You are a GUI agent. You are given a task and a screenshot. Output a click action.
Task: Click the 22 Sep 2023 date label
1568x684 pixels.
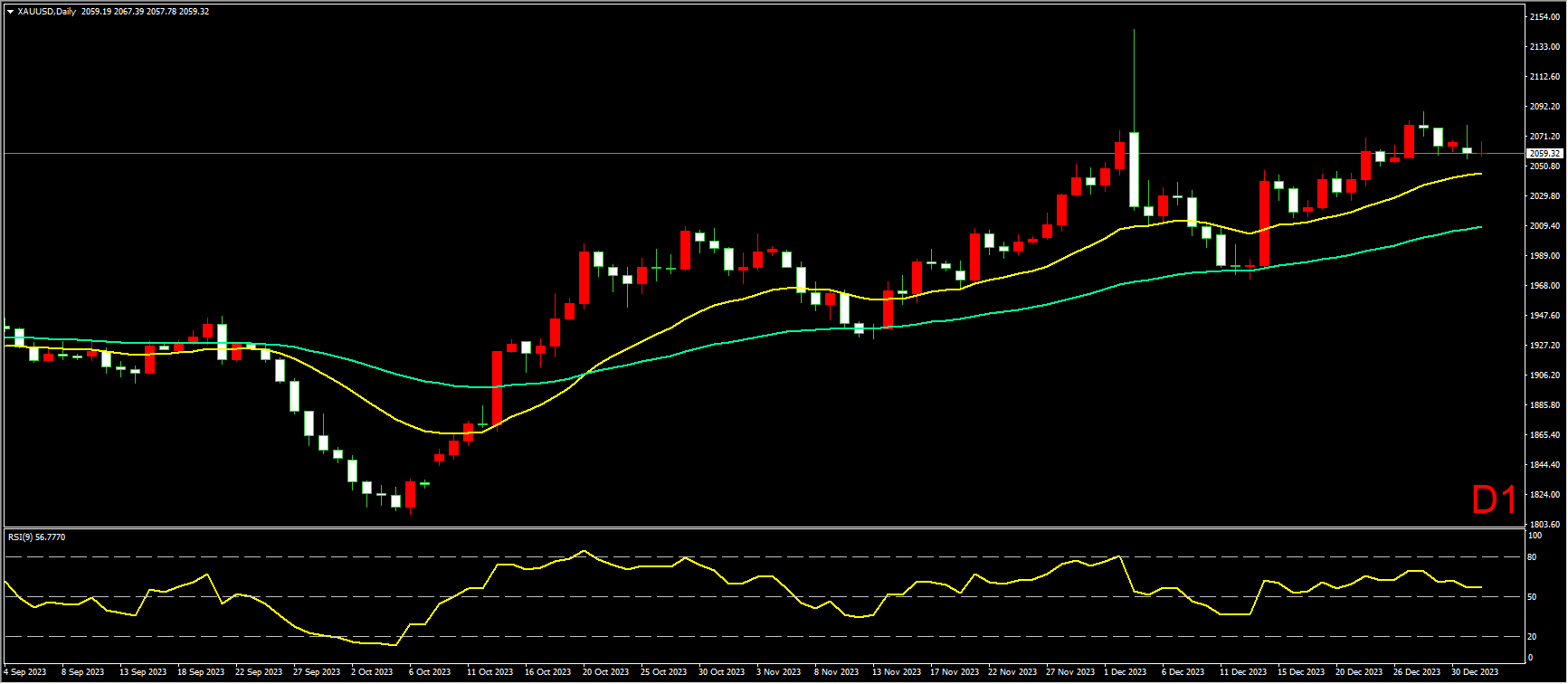[259, 672]
